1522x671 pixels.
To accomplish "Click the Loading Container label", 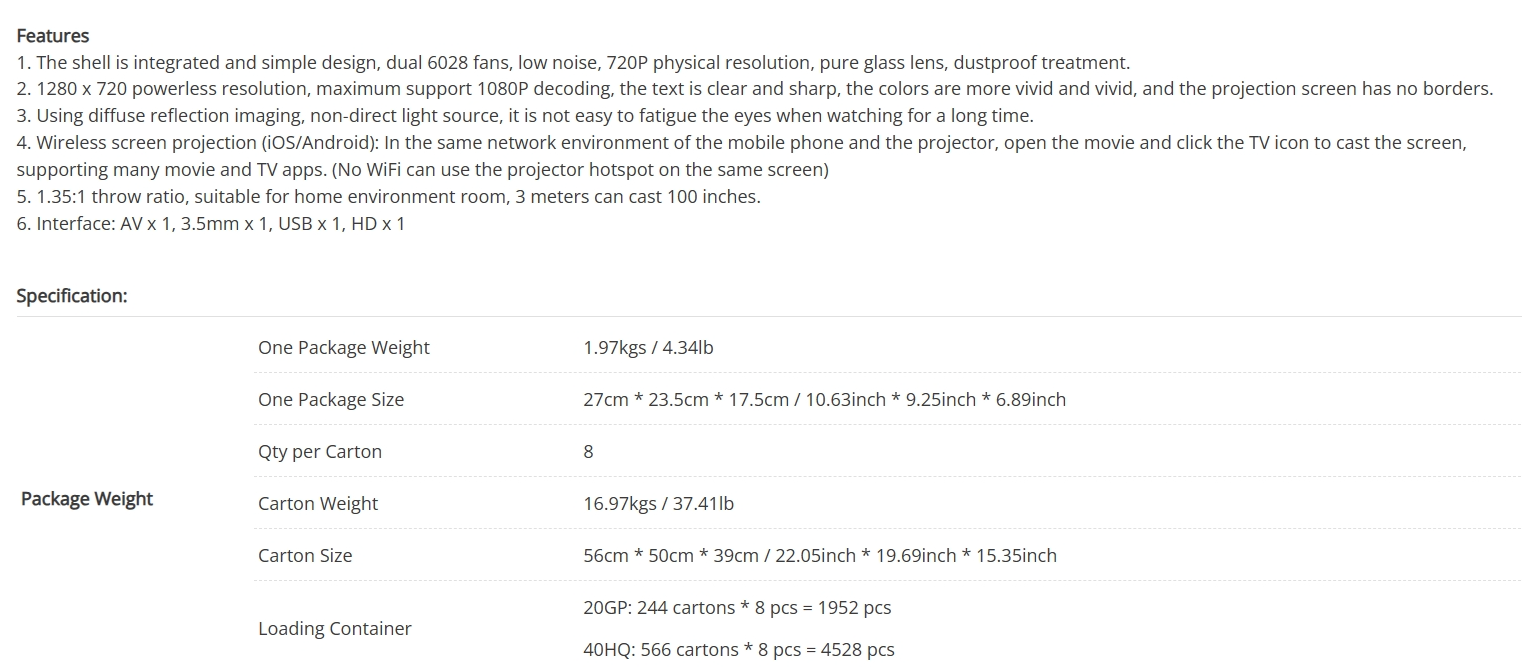I will [x=335, y=628].
